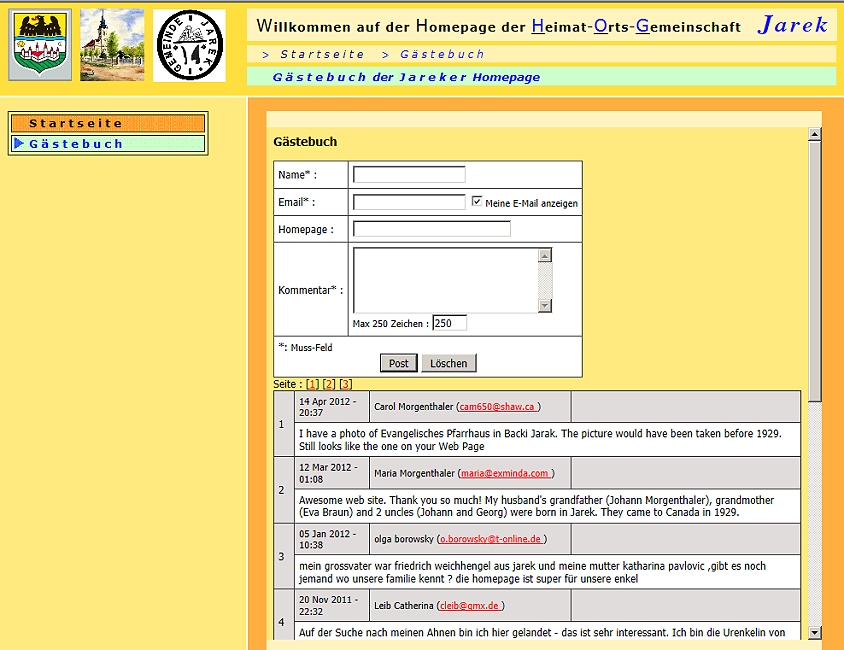Click the comment box scroll-down arrow
The image size is (844, 650).
click(x=545, y=306)
